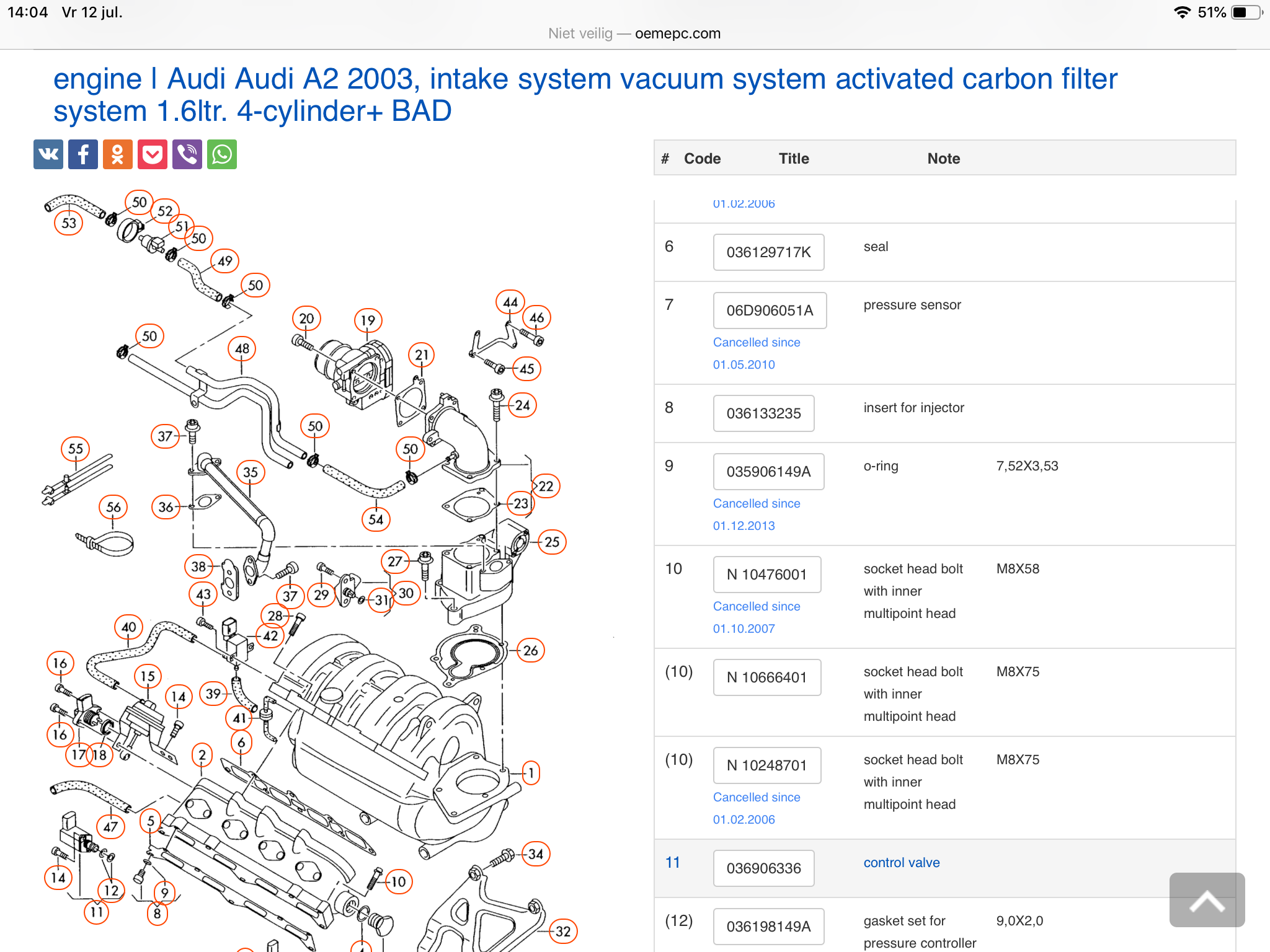Select diagram callout 25
Image resolution: width=1270 pixels, height=952 pixels.
click(x=552, y=542)
